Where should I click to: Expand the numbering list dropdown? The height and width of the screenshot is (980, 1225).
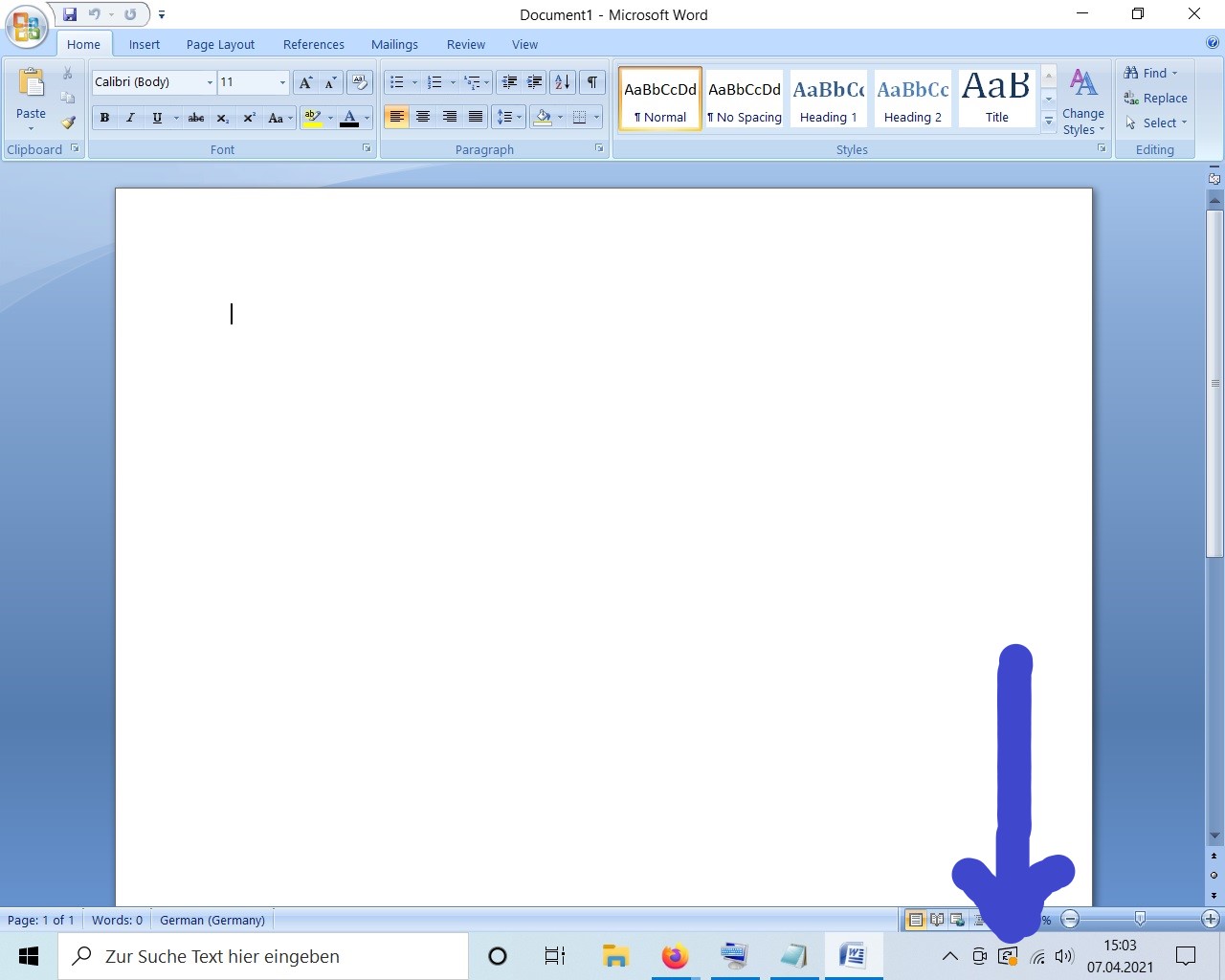453,82
